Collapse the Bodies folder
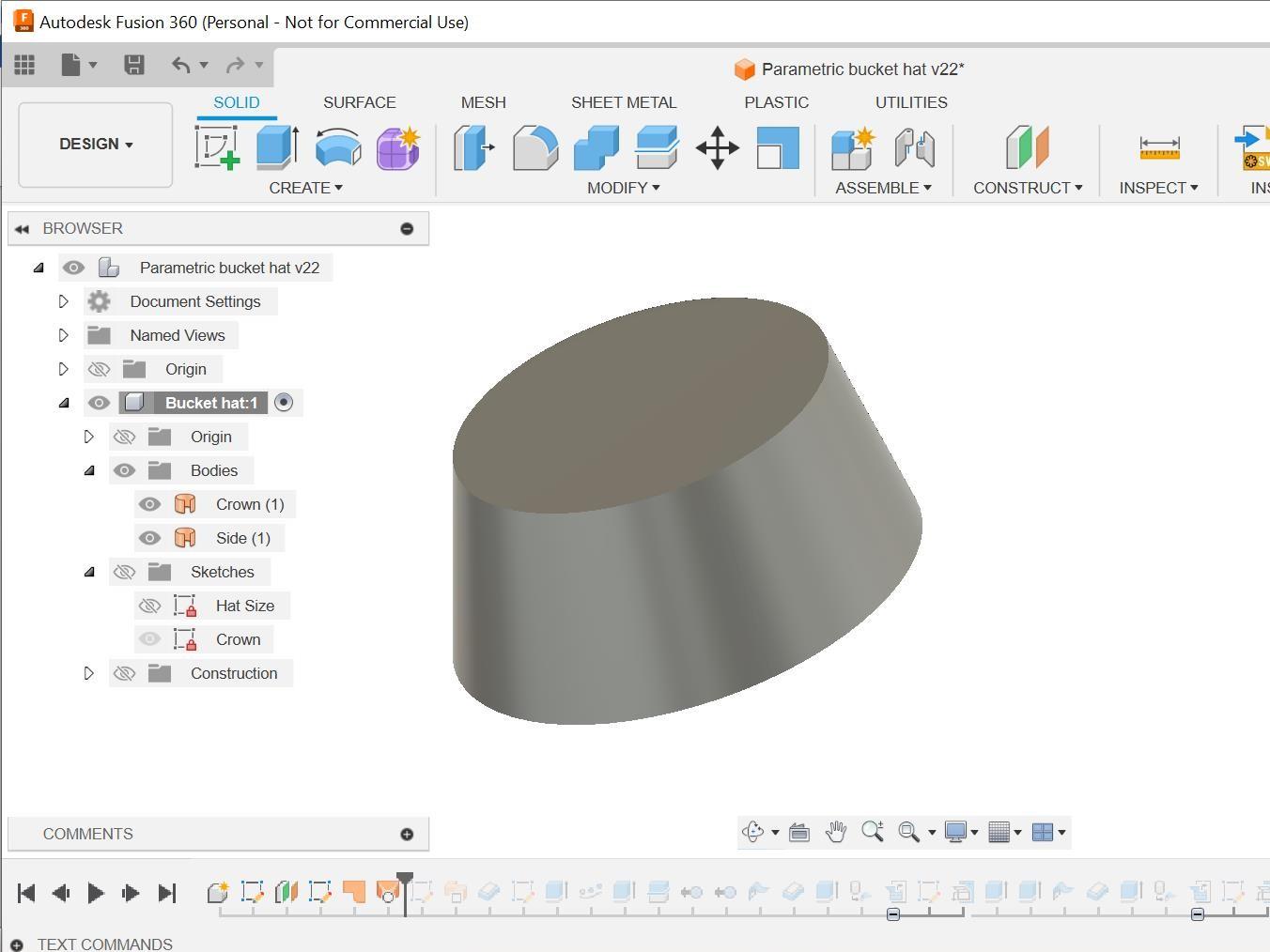The height and width of the screenshot is (952, 1270). 89,470
